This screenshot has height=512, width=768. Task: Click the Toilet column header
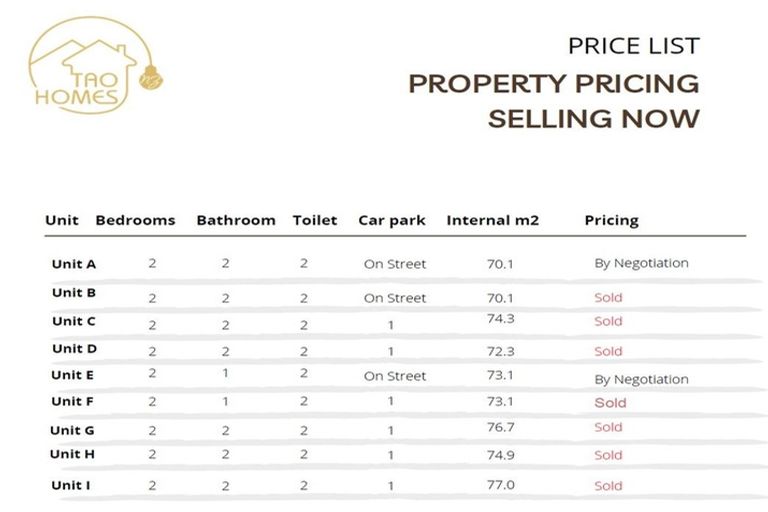(315, 220)
